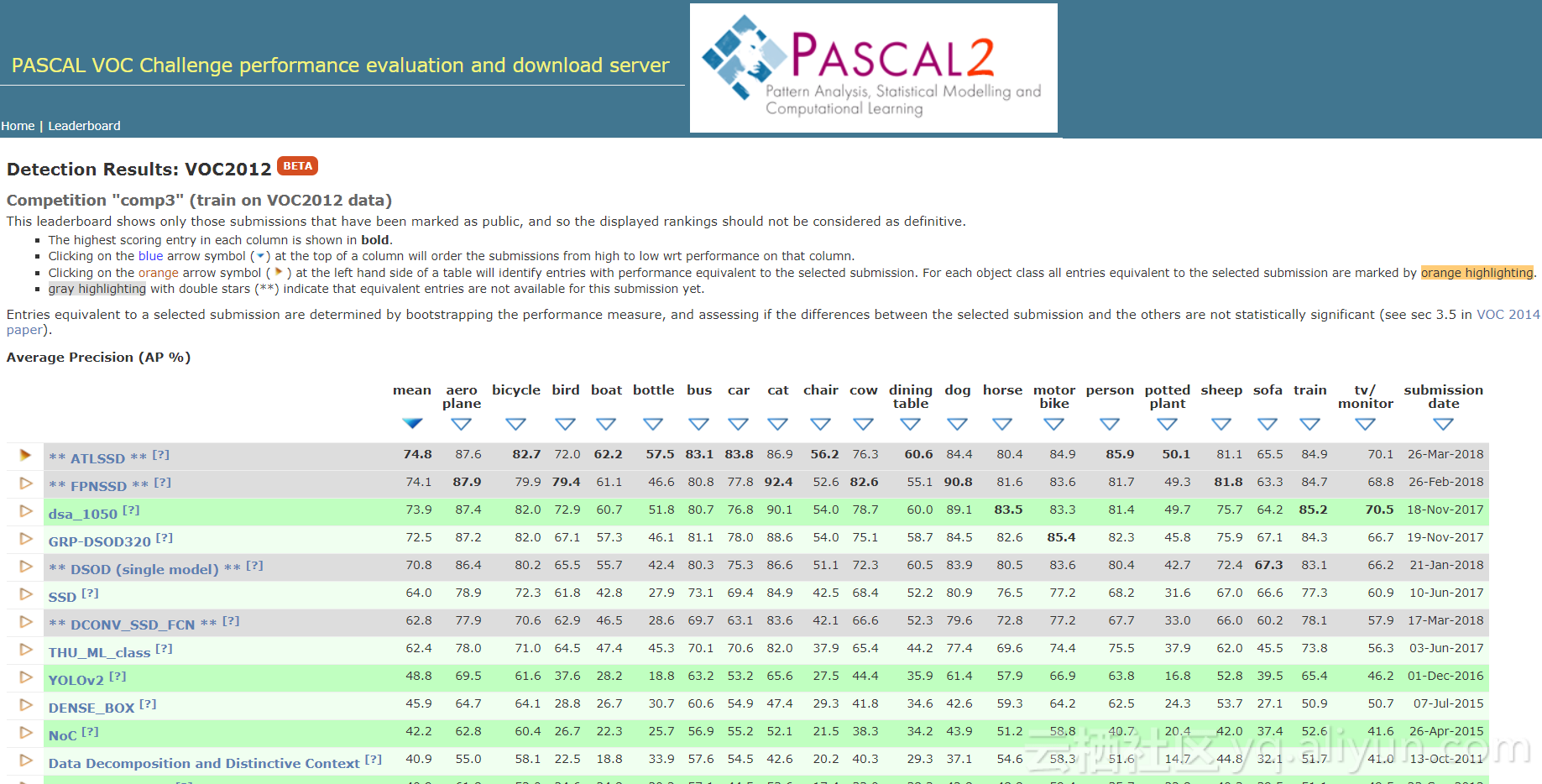1542x784 pixels.
Task: Sort by train column arrow
Action: (x=1309, y=424)
